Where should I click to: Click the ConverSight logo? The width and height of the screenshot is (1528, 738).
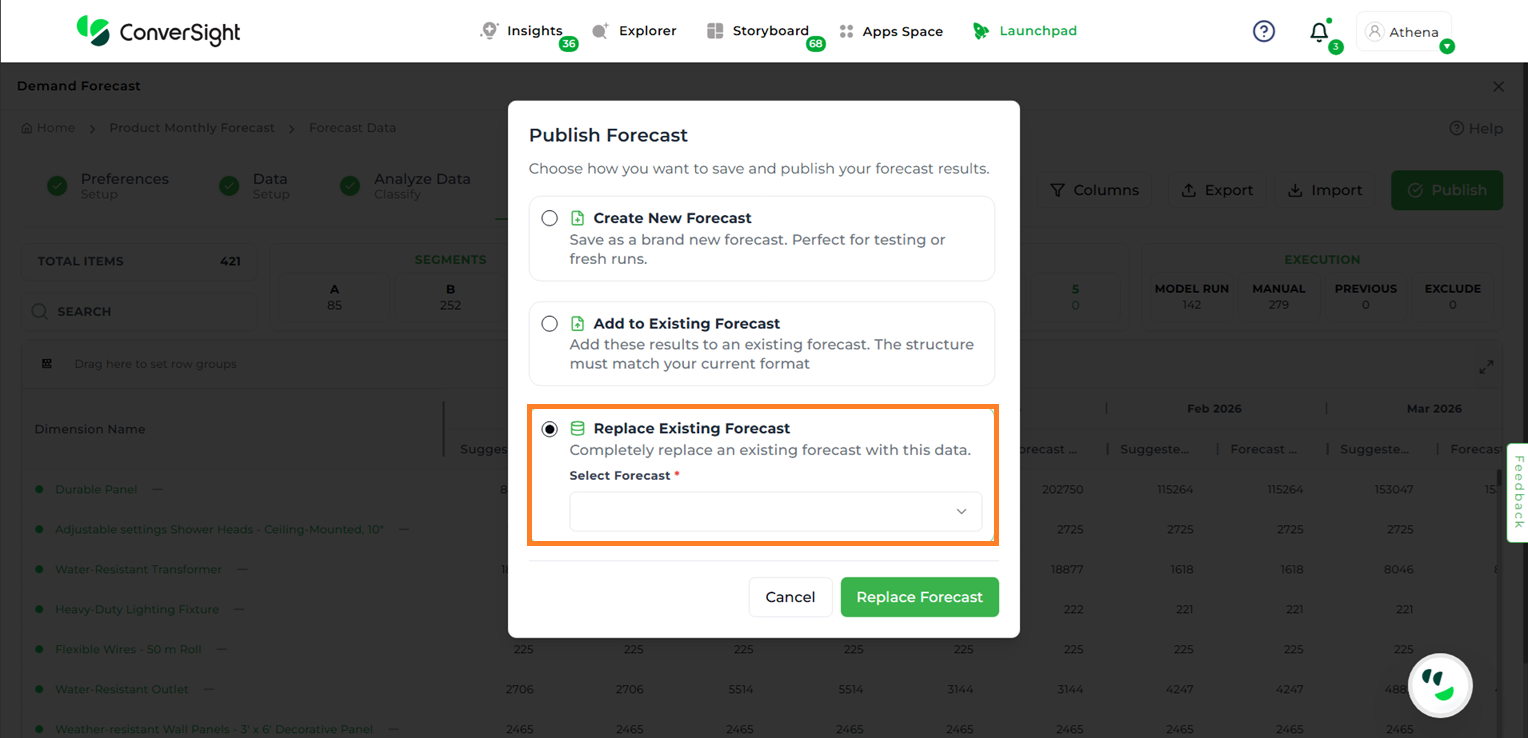[159, 31]
